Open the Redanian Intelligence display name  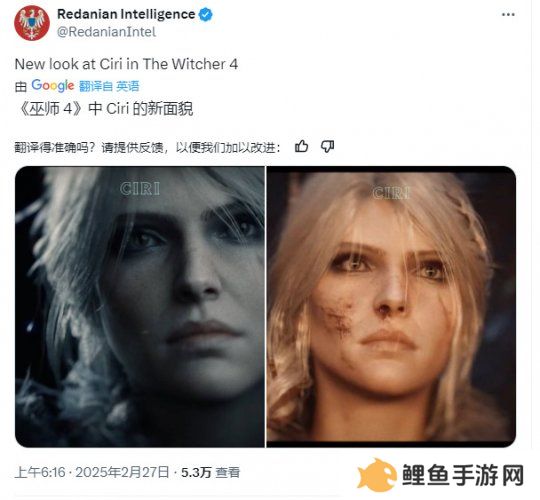[x=126, y=14]
